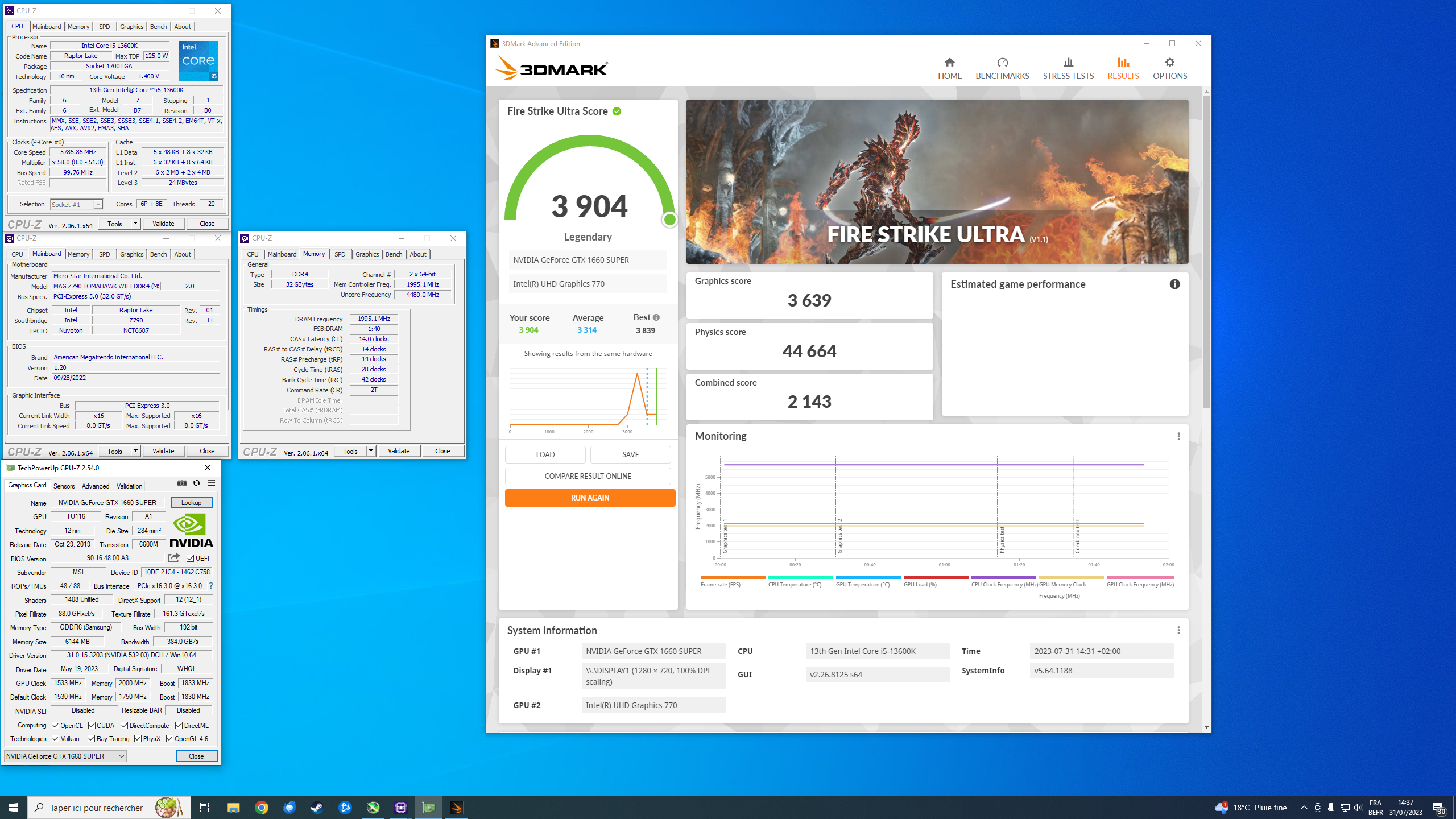
Task: Click weather widget on taskbar
Action: coord(1250,808)
